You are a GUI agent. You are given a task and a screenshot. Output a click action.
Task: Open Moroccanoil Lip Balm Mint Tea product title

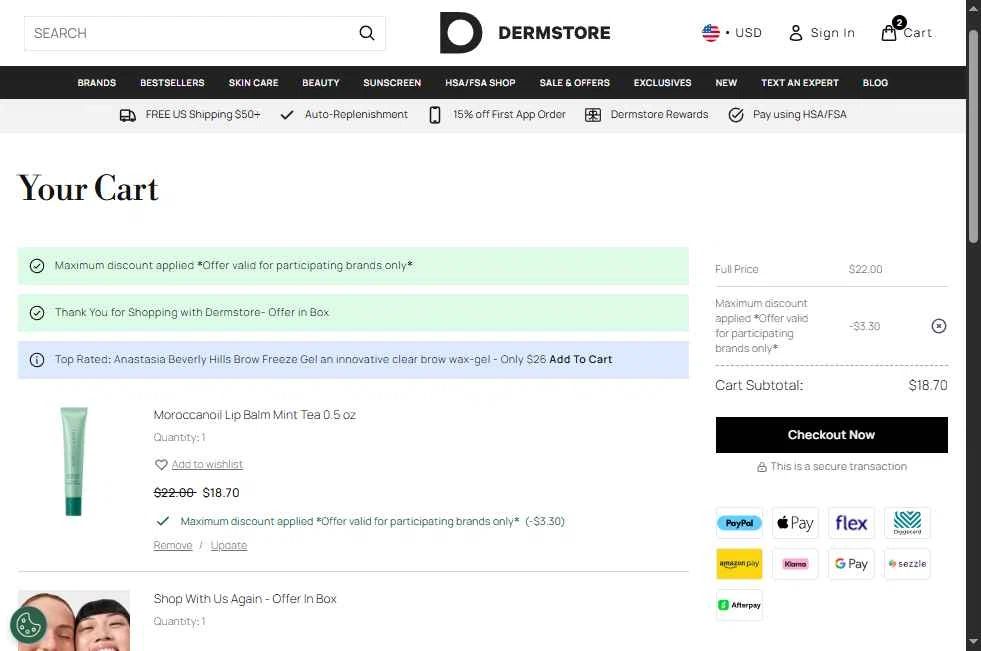255,415
